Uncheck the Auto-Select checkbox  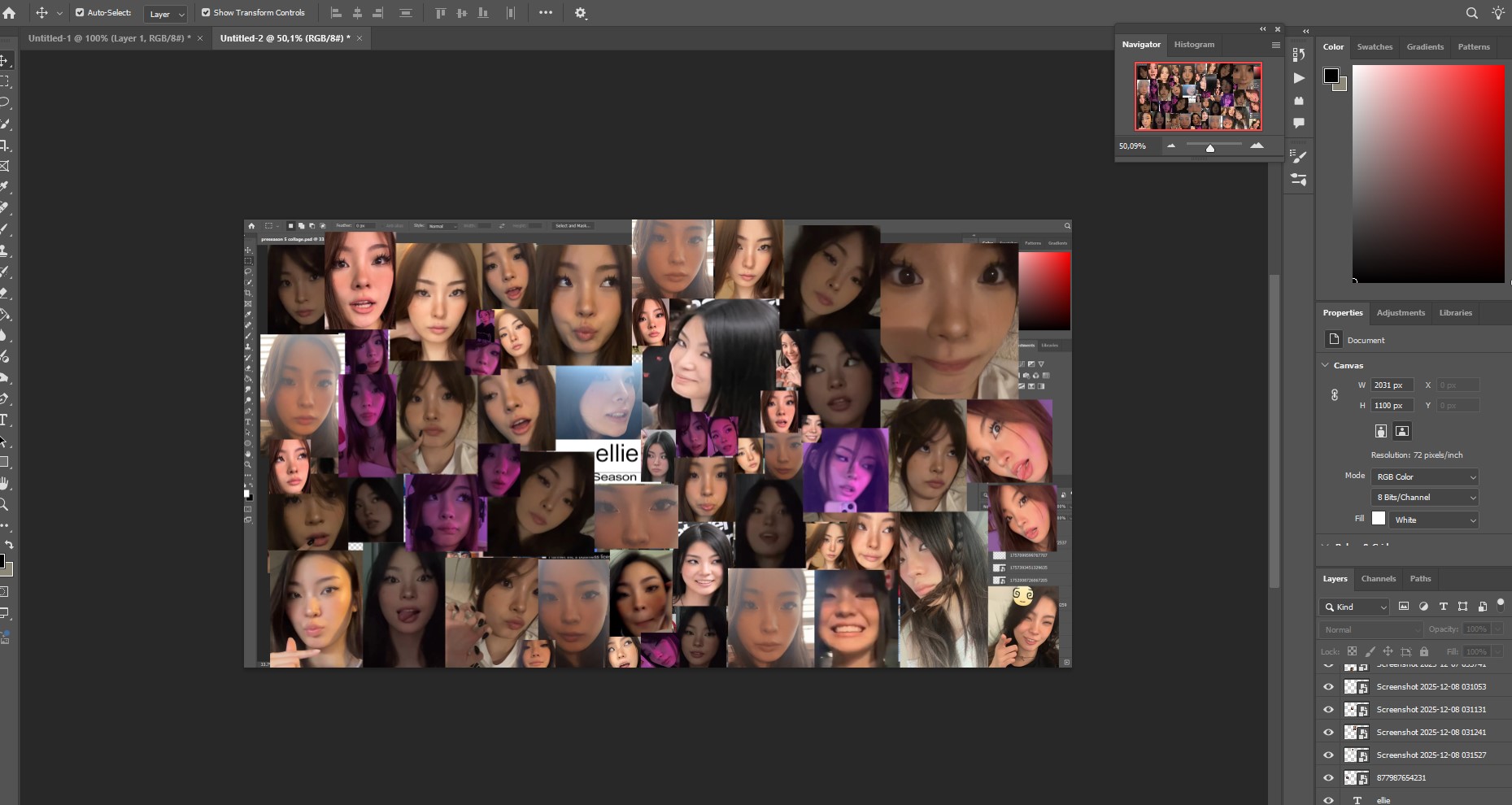[80, 13]
